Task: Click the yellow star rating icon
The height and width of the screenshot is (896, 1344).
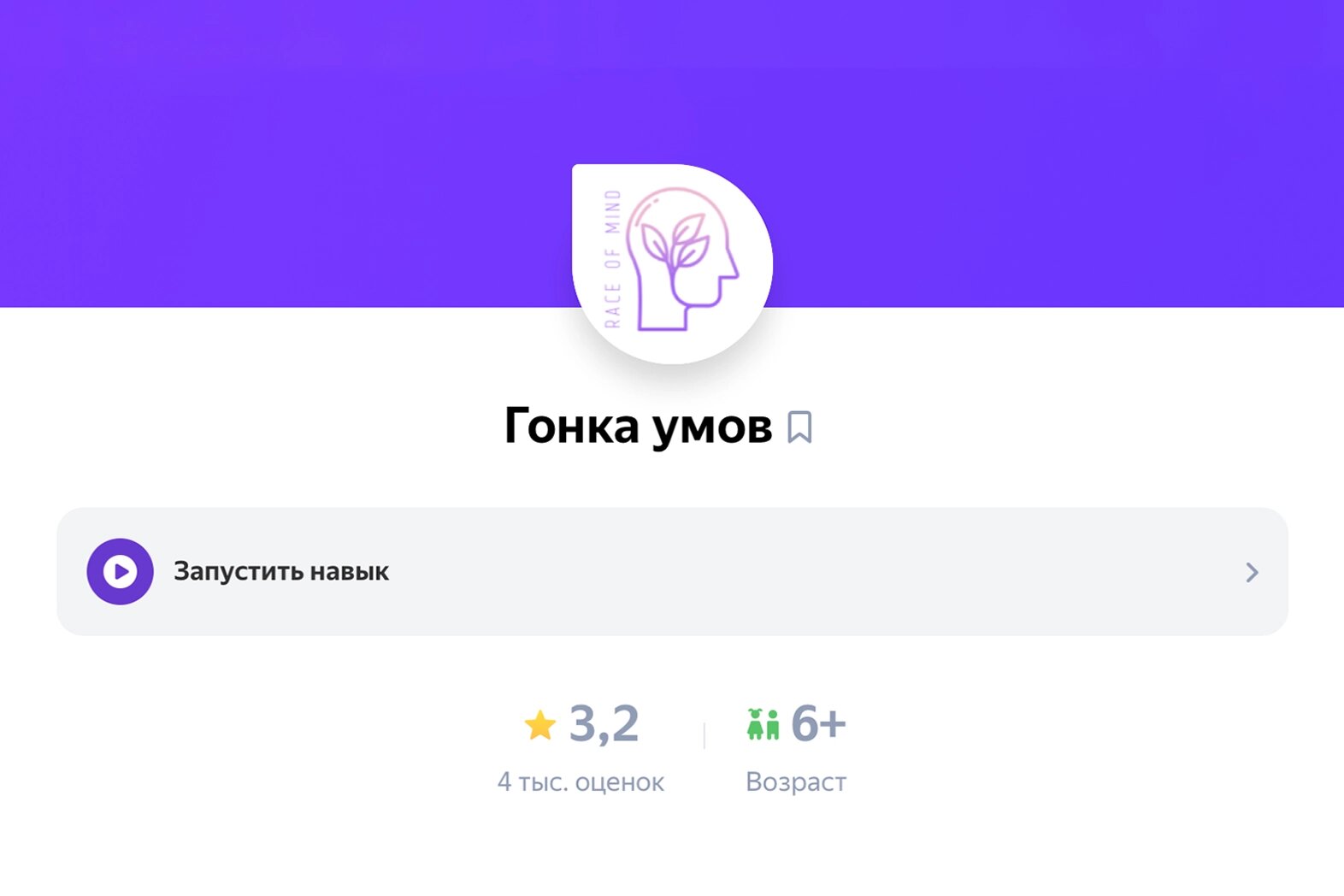Action: click(x=539, y=725)
